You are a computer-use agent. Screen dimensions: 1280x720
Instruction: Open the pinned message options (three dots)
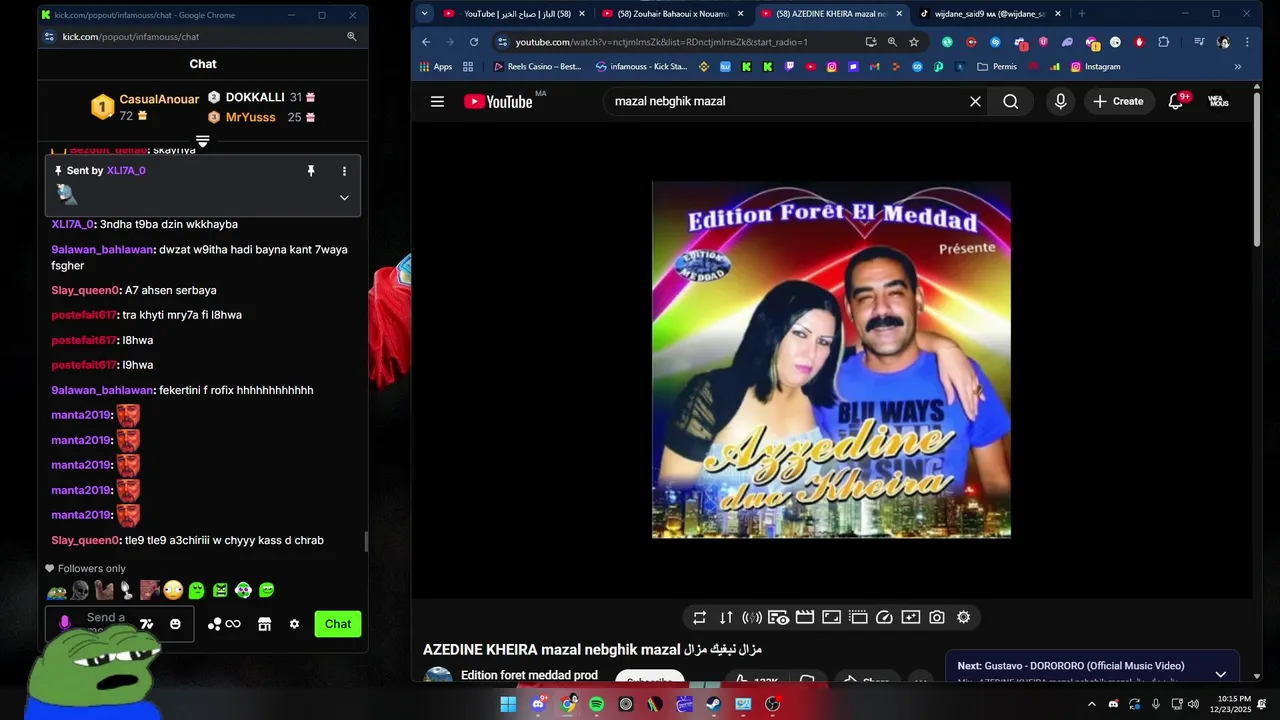click(344, 171)
